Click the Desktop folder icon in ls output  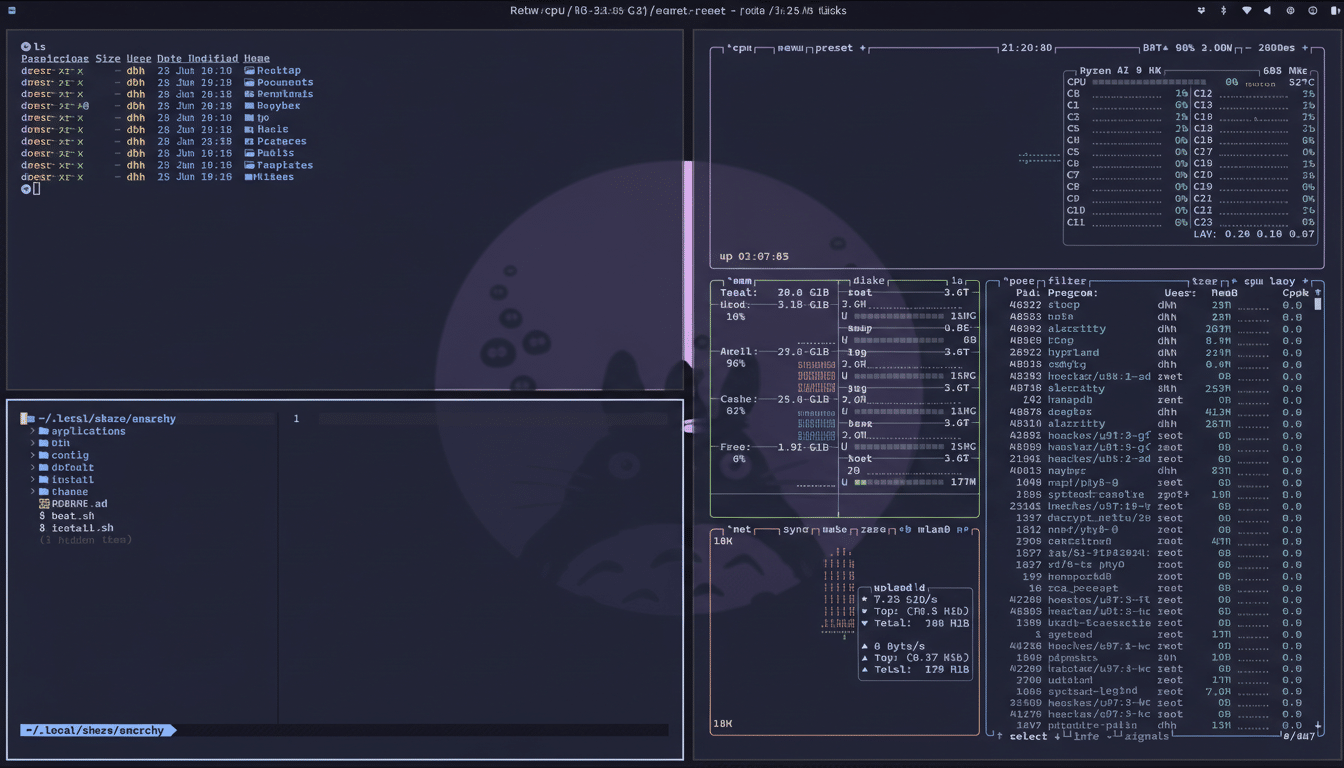pyautogui.click(x=248, y=70)
